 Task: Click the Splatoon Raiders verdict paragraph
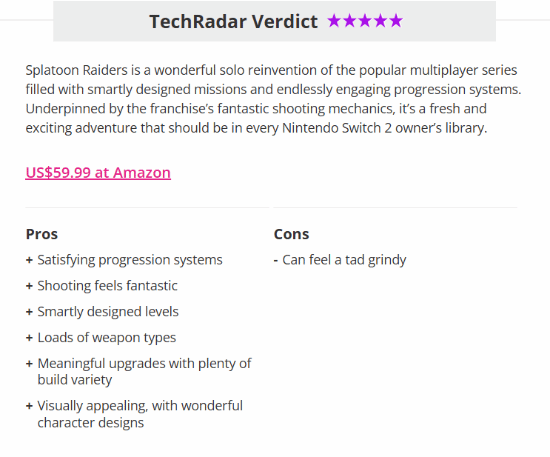[x=274, y=99]
